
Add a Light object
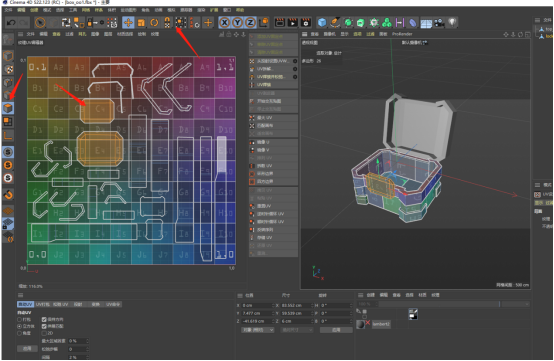[452, 23]
